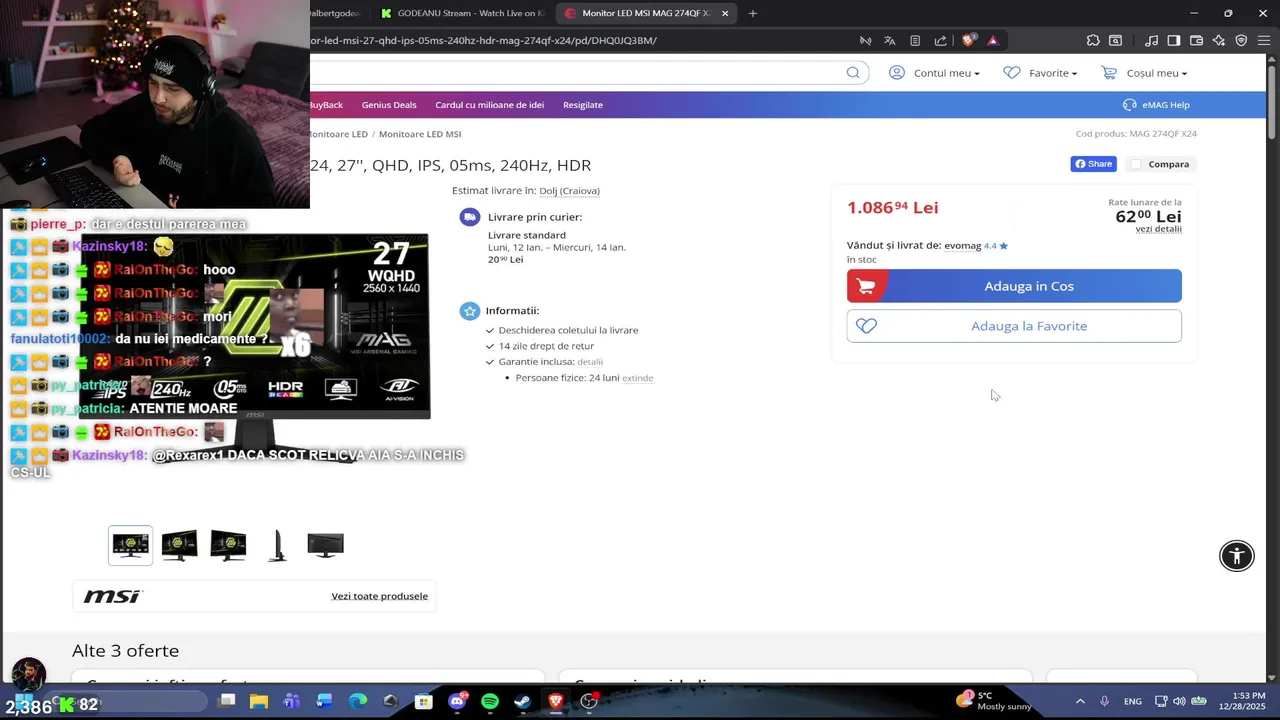Click the search magnifier icon in eMAG search bar
1280x720 pixels.
(853, 72)
